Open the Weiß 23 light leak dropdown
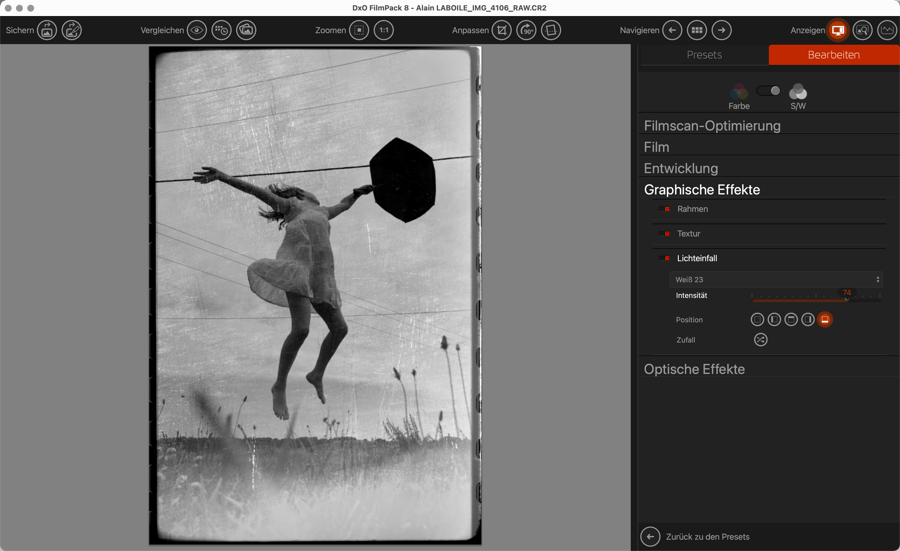 (x=777, y=280)
